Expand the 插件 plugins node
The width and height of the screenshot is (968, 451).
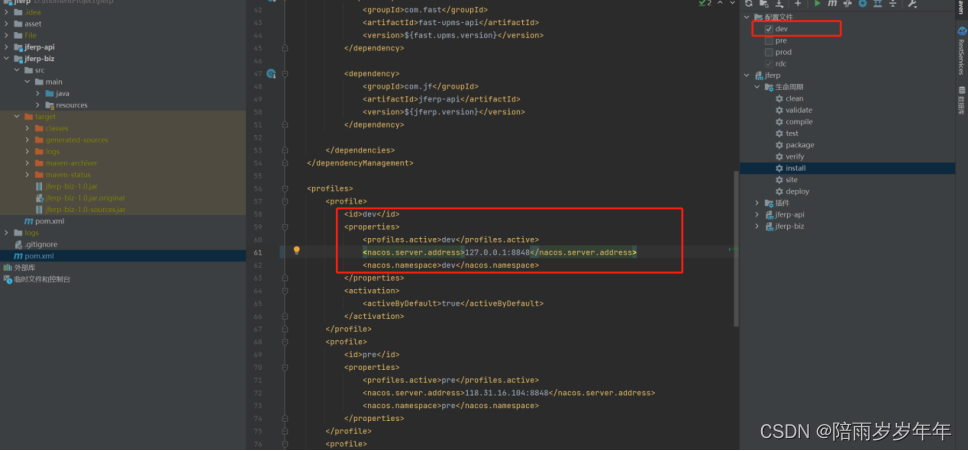pos(757,203)
